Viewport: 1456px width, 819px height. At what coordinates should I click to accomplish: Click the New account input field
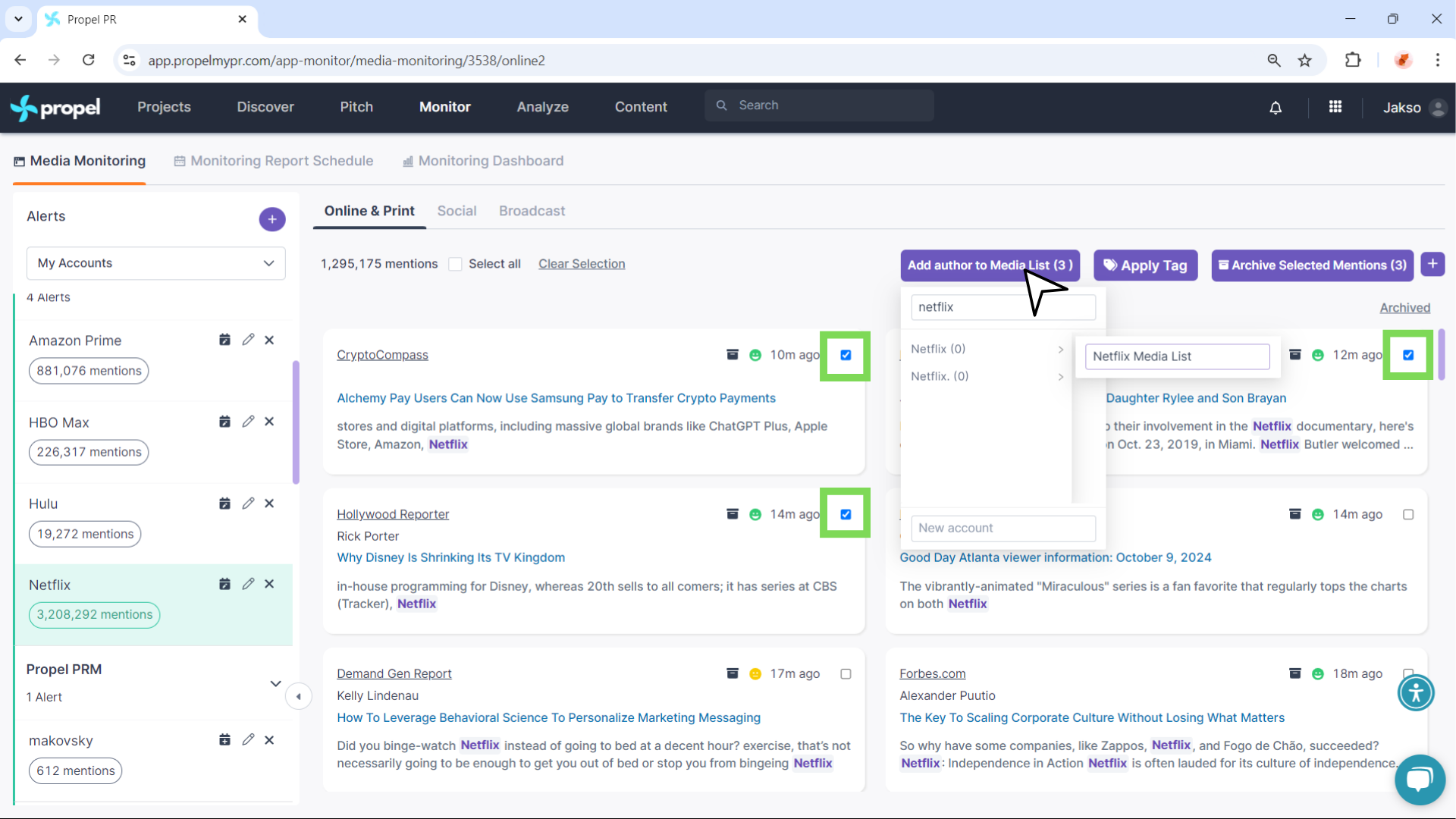point(1003,528)
